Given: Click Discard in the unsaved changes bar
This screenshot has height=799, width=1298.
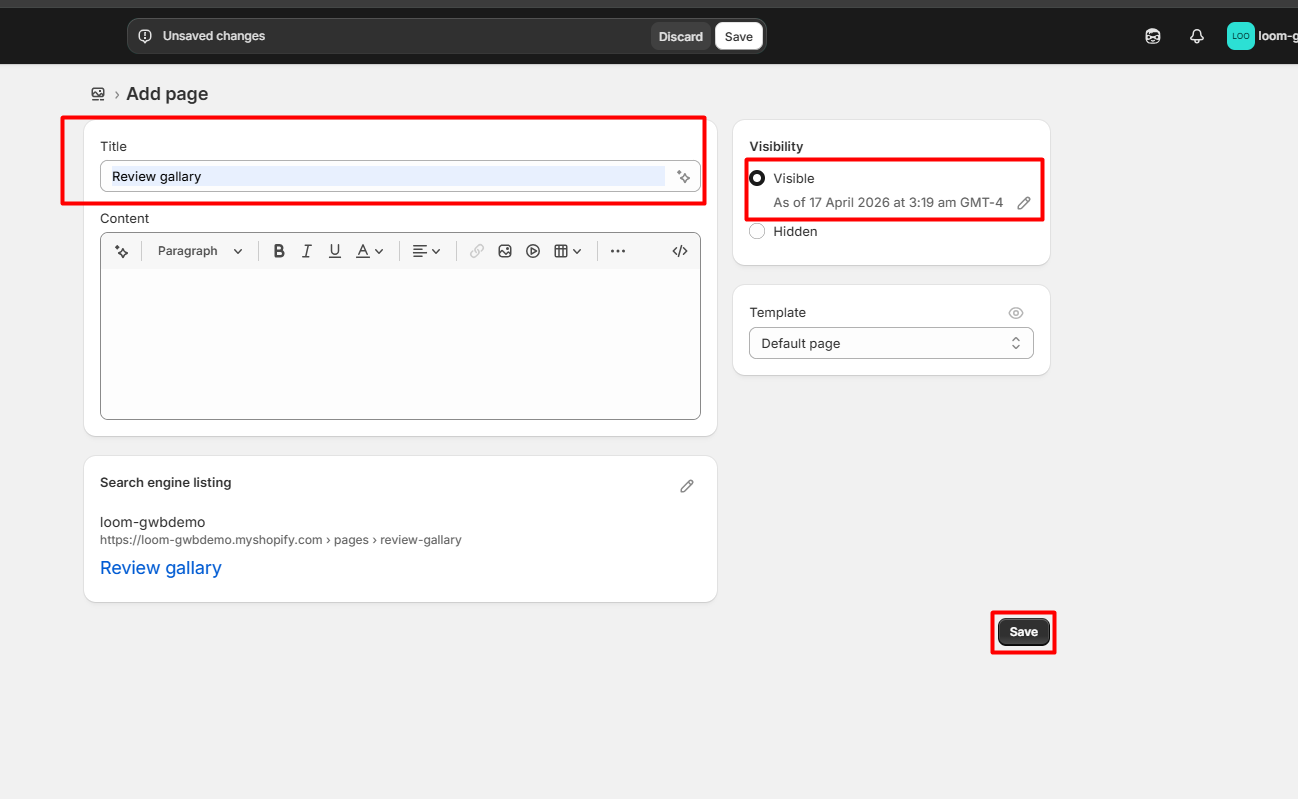Looking at the screenshot, I should point(680,36).
